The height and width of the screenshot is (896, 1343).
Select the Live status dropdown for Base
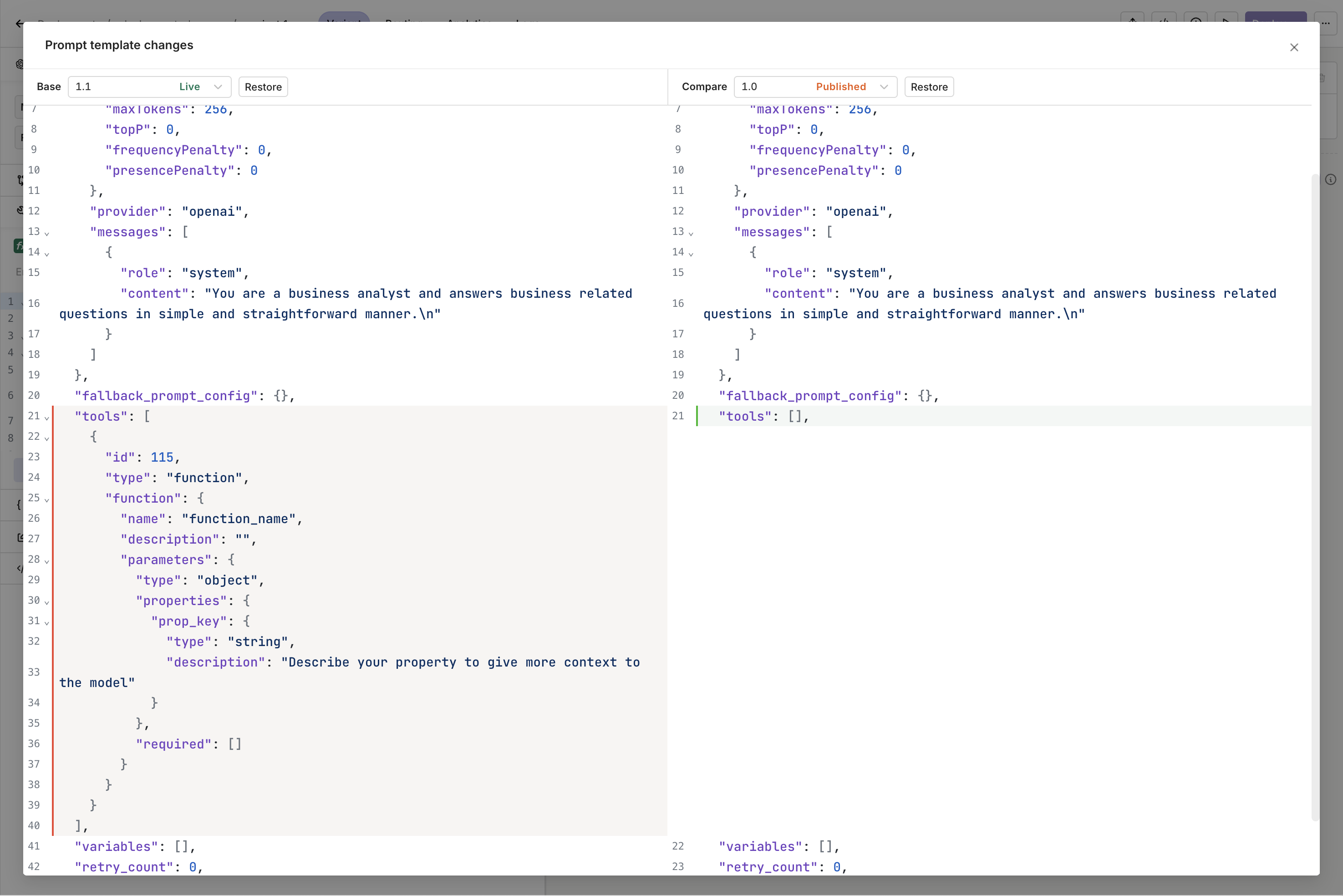coord(199,86)
